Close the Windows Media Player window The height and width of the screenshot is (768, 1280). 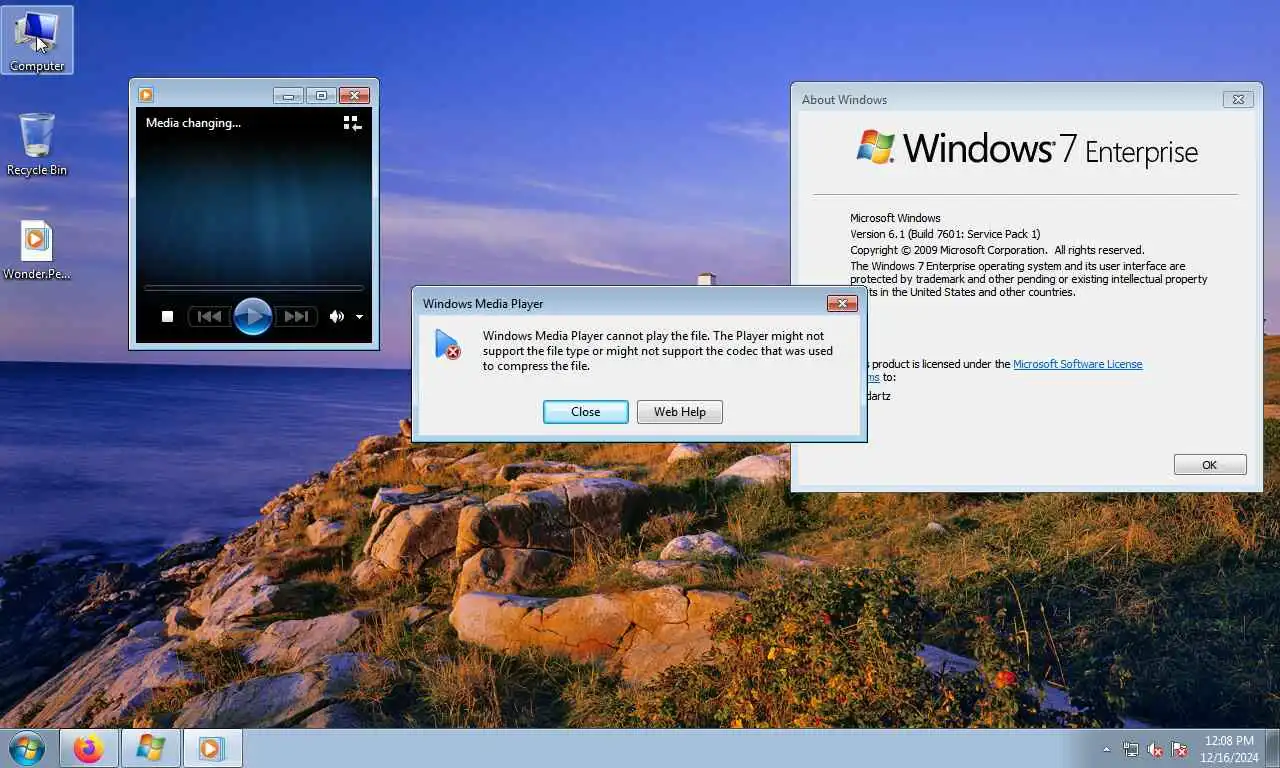pyautogui.click(x=354, y=96)
